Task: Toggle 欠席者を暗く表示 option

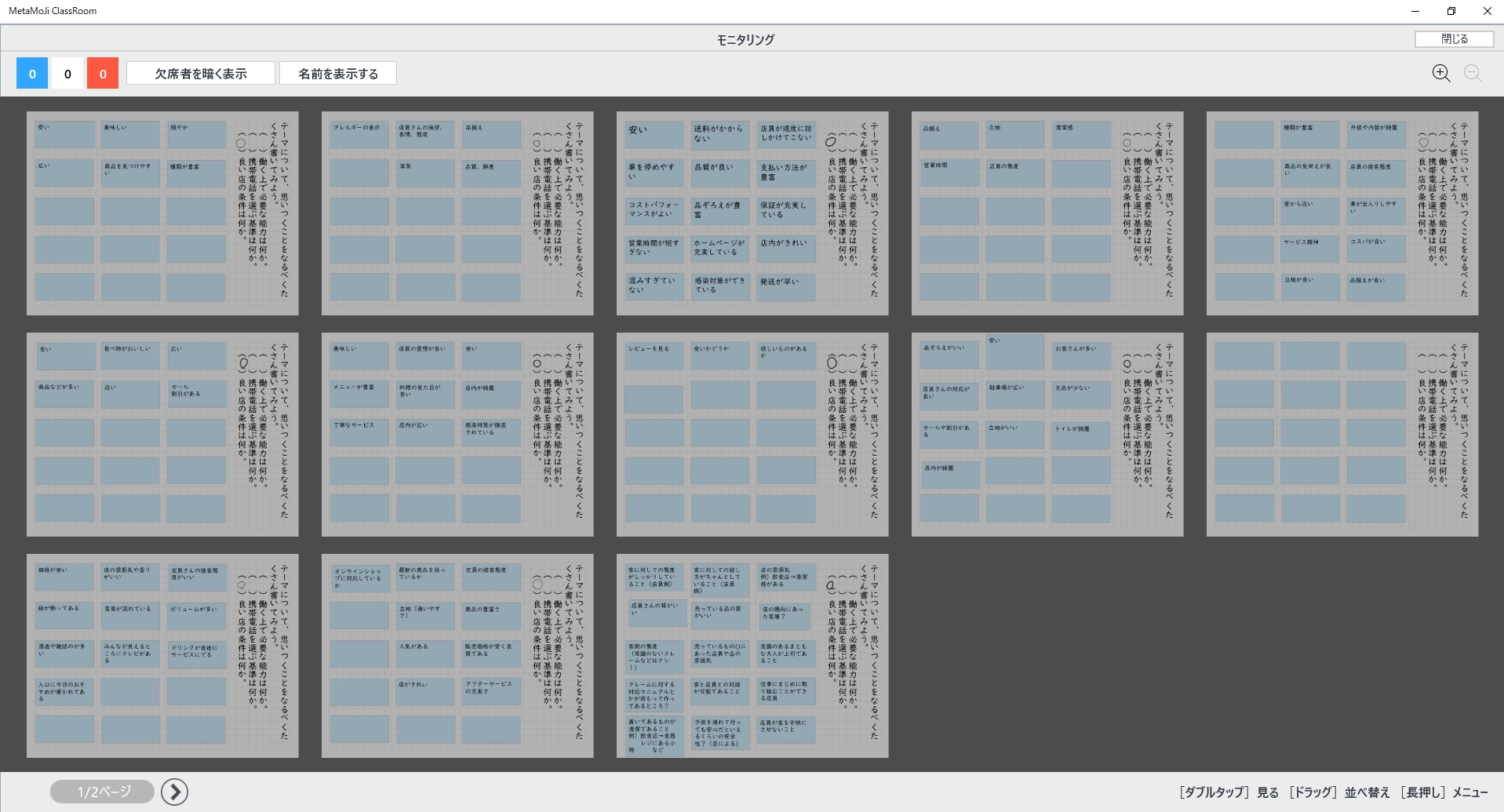Action: tap(201, 74)
